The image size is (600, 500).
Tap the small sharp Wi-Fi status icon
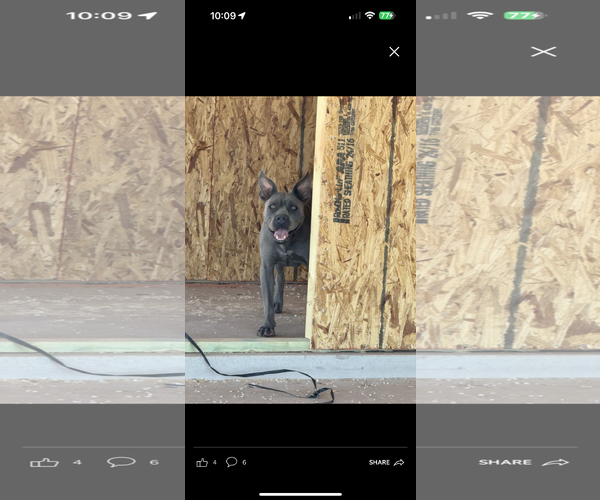[x=369, y=16]
